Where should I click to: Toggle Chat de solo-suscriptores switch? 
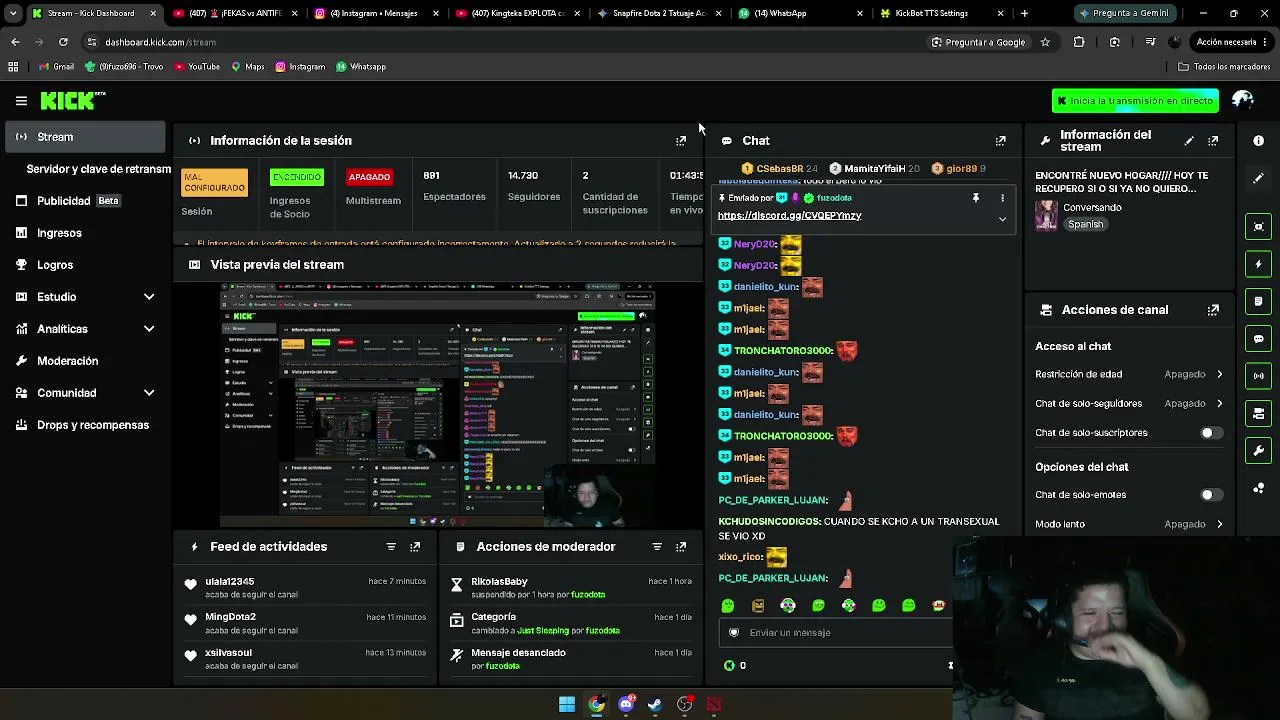pos(1211,433)
